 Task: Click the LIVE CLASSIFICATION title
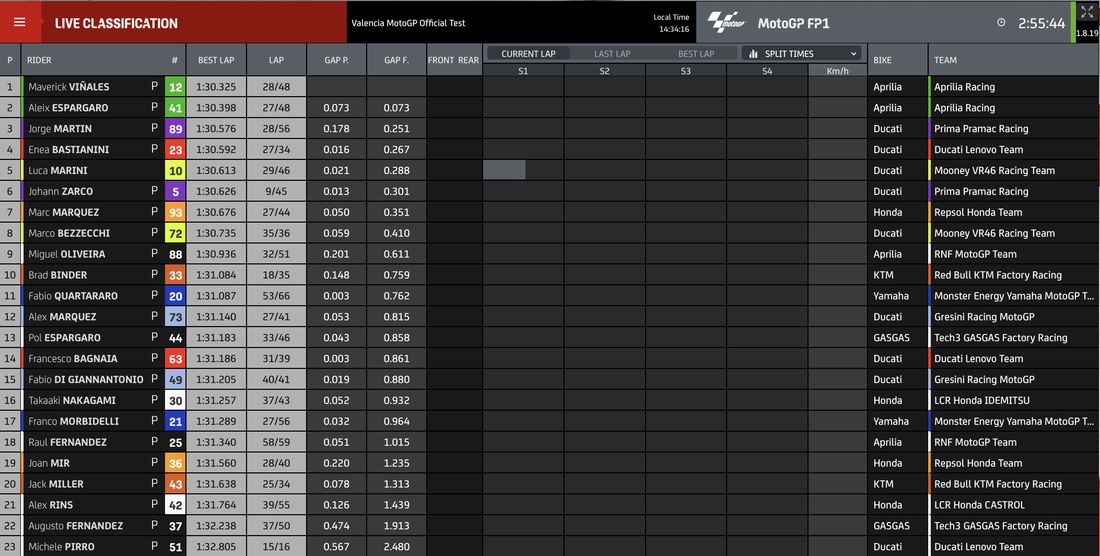click(x=116, y=23)
